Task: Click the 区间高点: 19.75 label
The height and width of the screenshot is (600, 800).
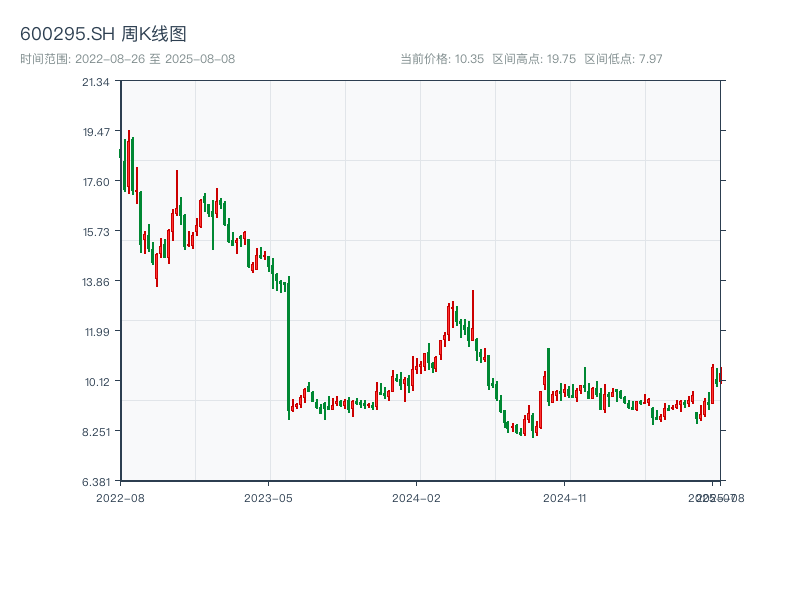Action: coord(534,59)
